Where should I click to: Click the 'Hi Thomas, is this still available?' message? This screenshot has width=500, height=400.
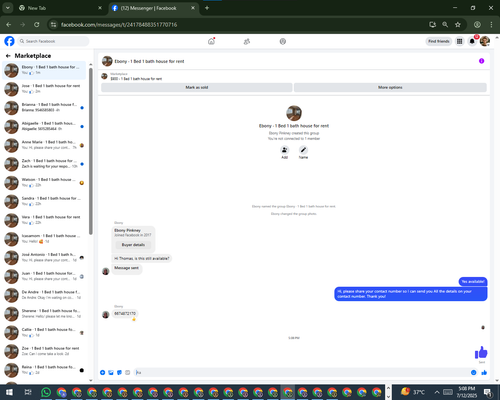142,258
